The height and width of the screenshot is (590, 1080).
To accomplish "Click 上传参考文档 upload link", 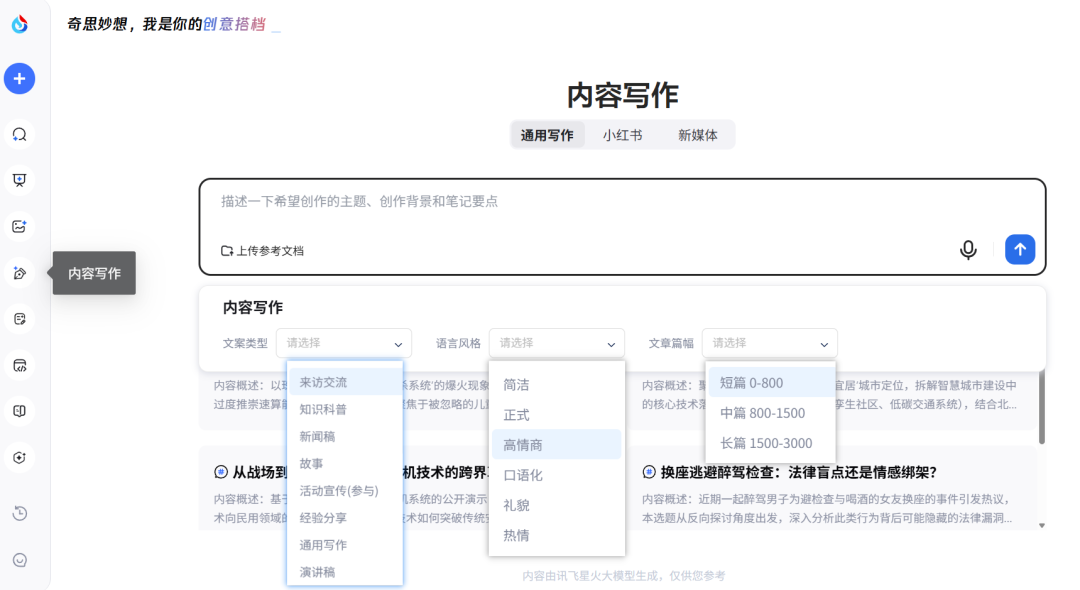I will click(262, 251).
